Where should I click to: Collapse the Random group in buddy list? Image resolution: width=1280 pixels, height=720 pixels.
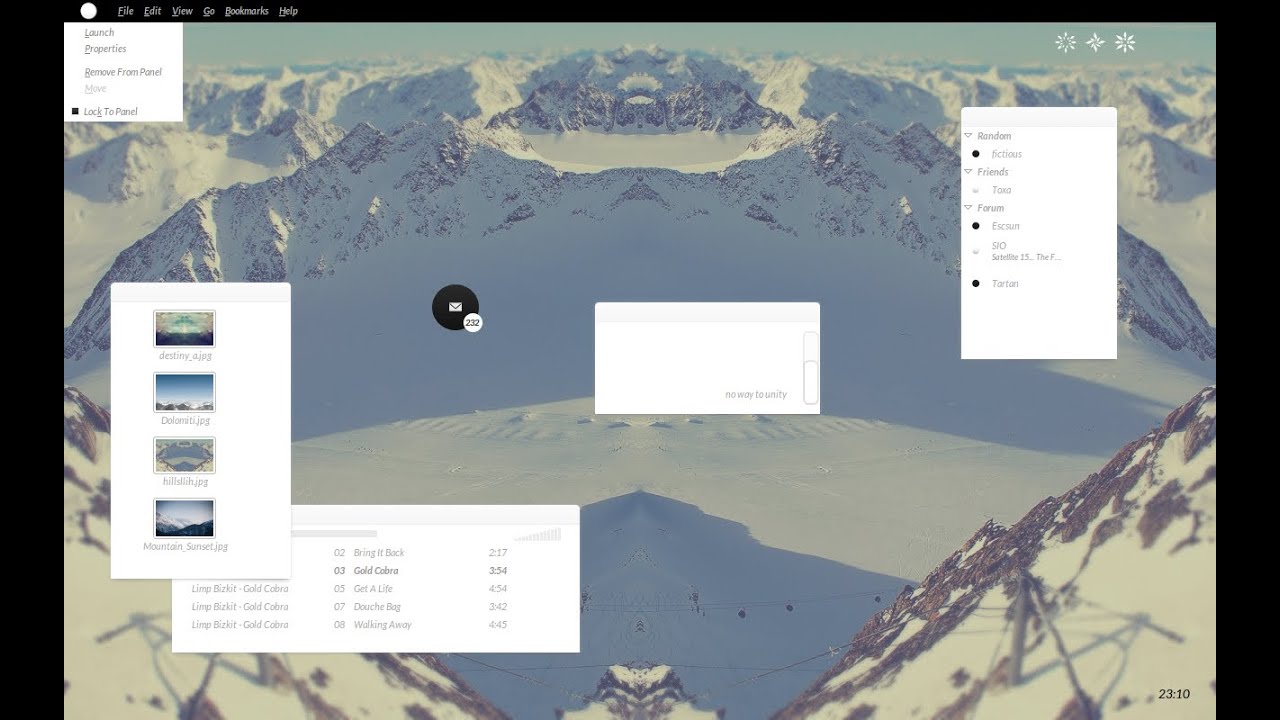point(968,136)
